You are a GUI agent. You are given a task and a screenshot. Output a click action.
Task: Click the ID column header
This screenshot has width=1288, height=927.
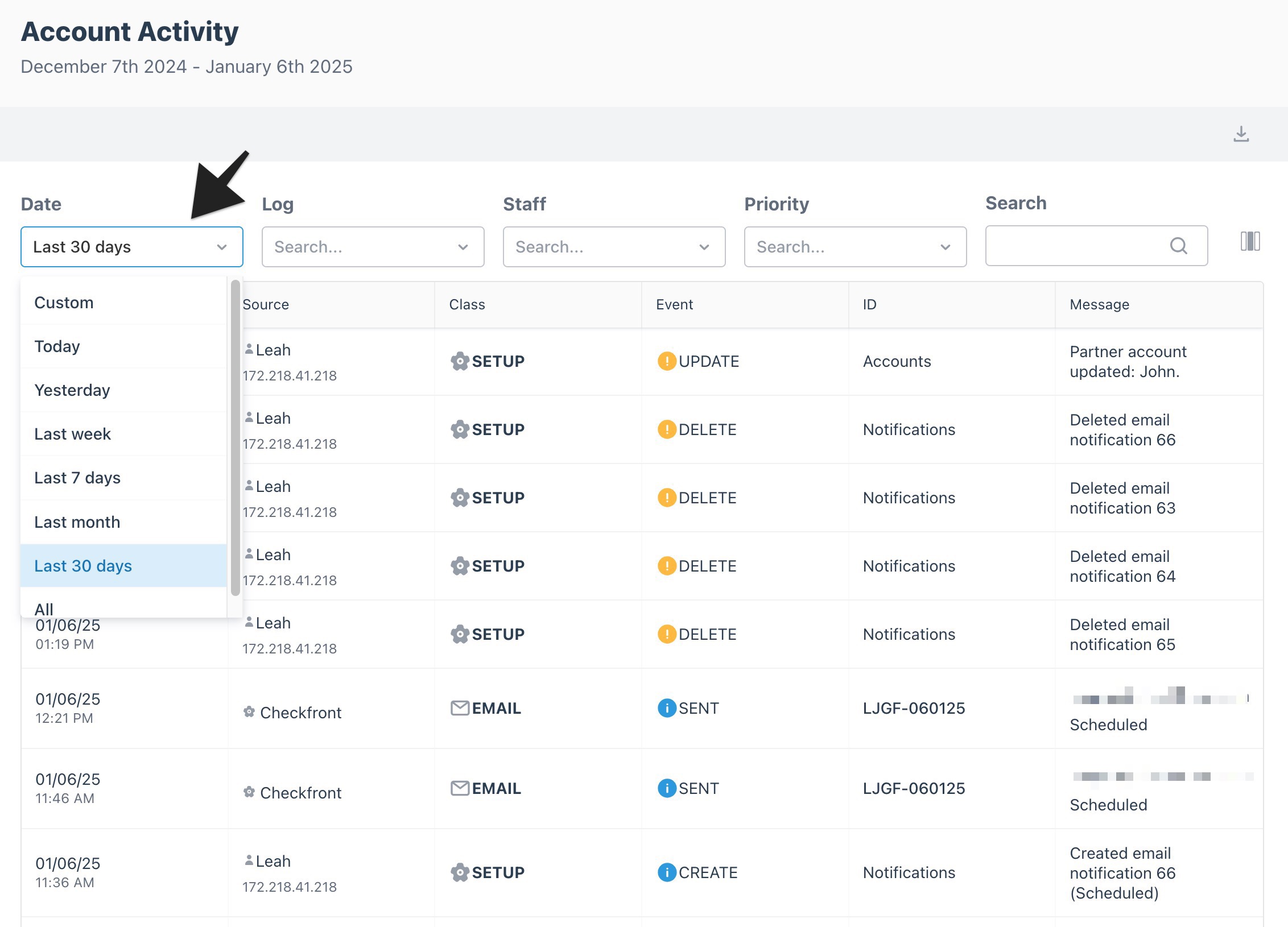pyautogui.click(x=869, y=304)
